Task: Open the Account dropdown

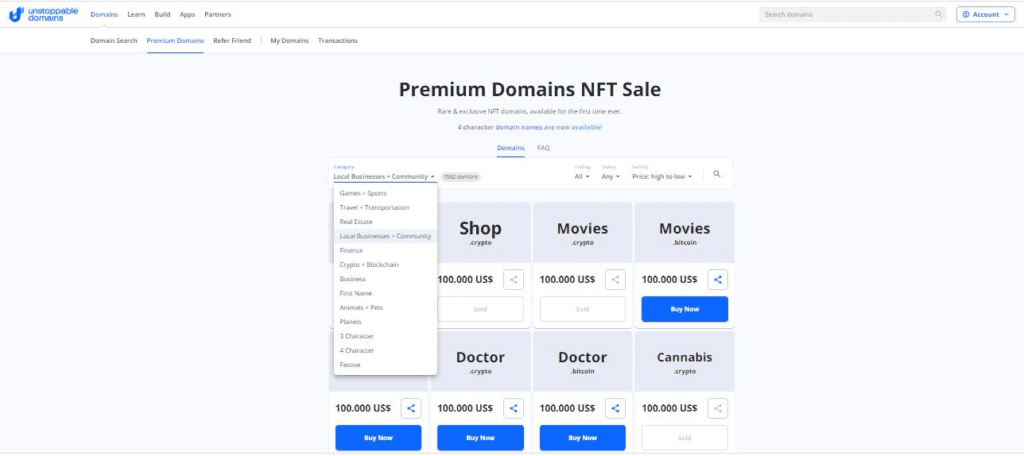Action: 985,14
